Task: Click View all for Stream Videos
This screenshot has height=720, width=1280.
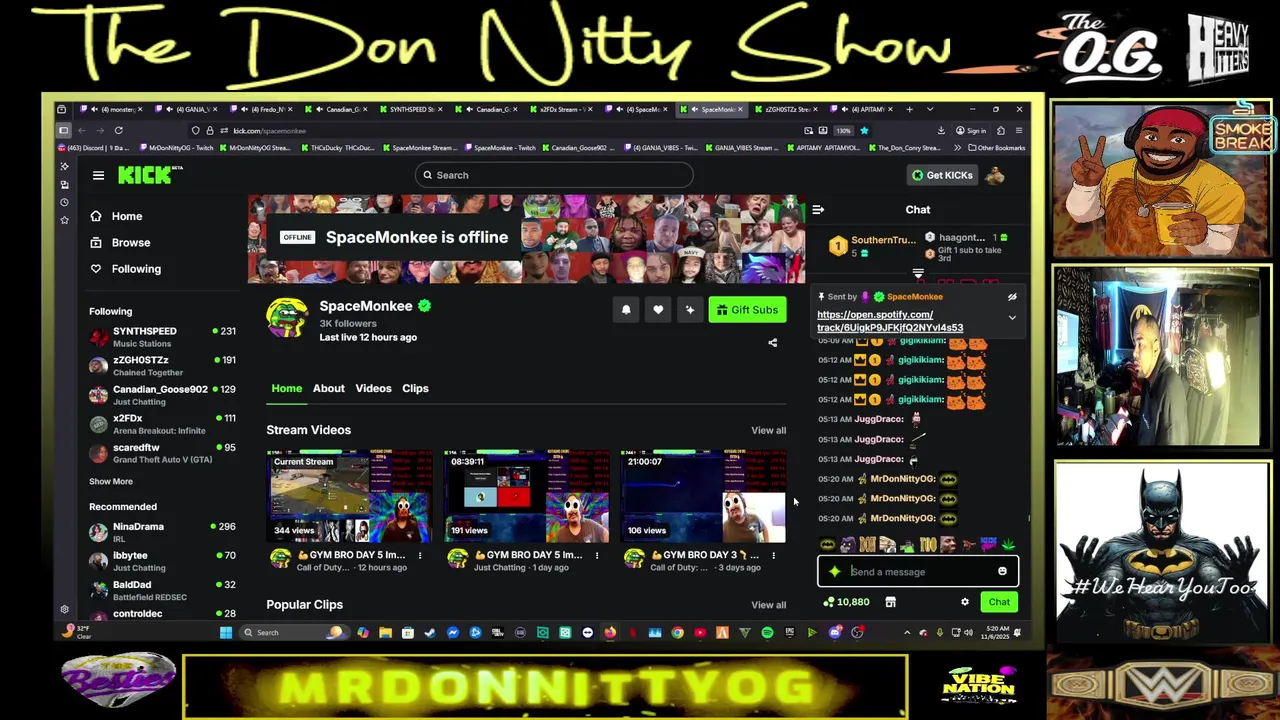Action: coord(768,430)
